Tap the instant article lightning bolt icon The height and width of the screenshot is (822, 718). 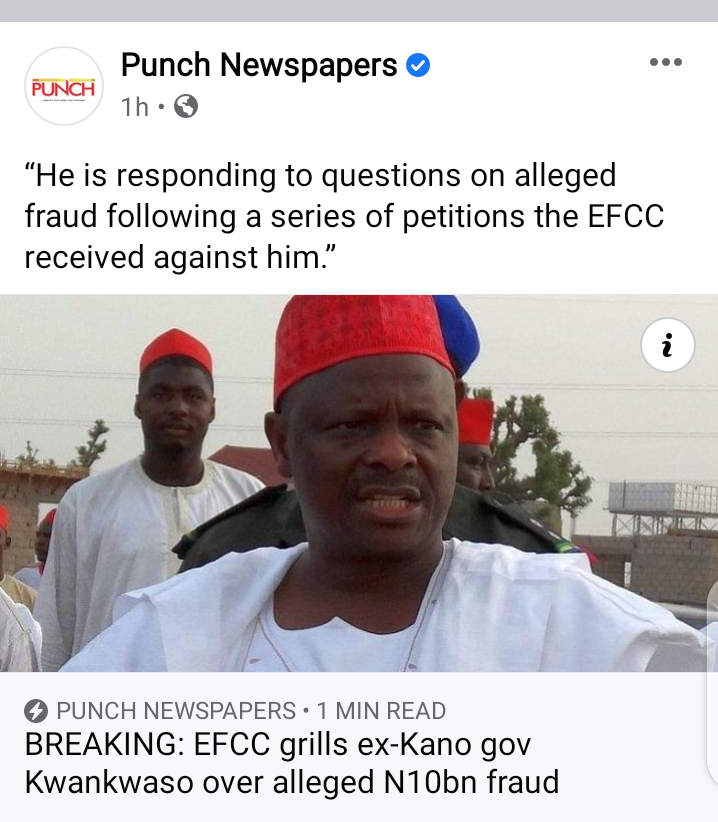click(36, 711)
